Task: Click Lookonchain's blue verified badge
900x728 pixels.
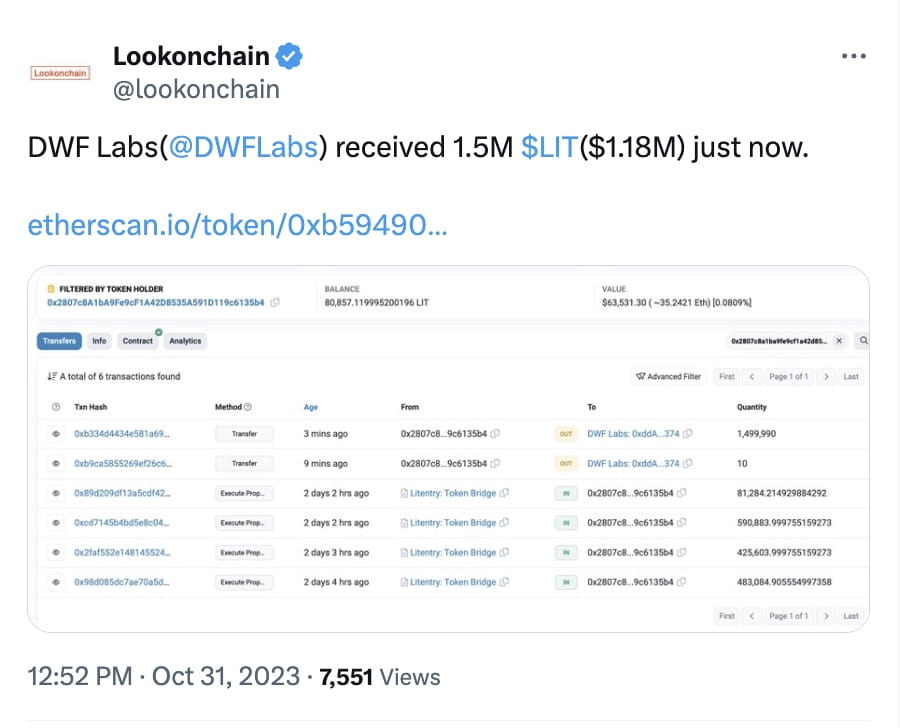Action: (x=290, y=57)
